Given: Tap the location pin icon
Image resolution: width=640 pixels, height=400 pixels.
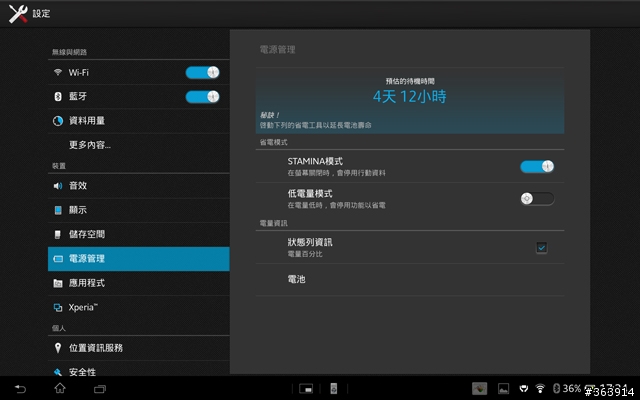Looking at the screenshot, I should [x=58, y=348].
